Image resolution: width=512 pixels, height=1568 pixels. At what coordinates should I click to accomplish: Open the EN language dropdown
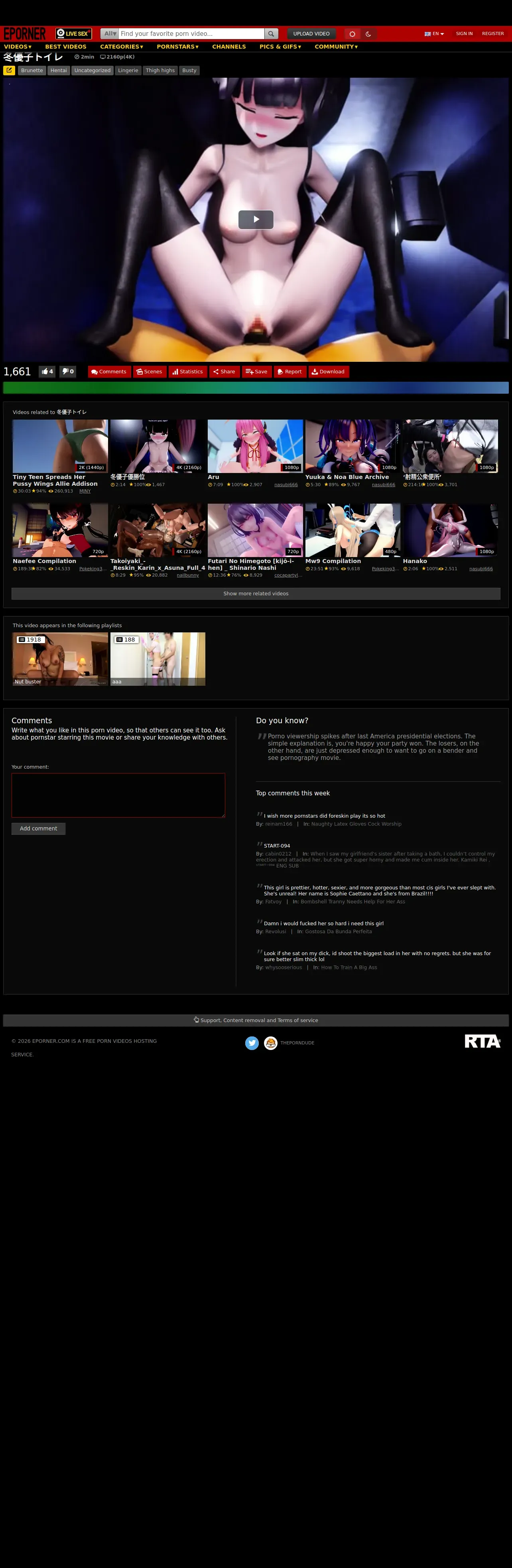435,34
